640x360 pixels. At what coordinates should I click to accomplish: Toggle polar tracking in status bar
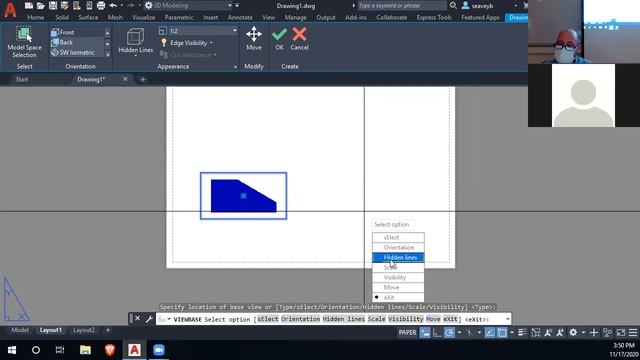click(449, 333)
